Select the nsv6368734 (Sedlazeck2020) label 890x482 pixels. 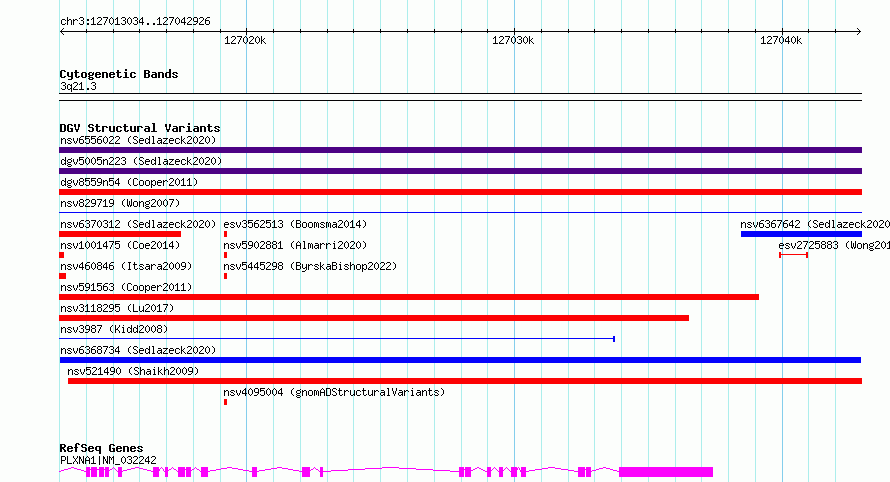[x=138, y=350]
